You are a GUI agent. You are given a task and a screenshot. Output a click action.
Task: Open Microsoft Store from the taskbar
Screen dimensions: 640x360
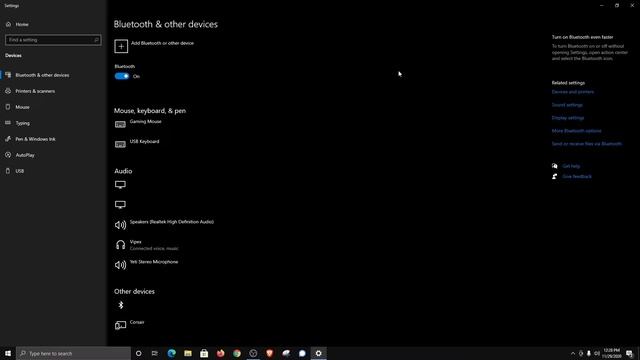click(x=204, y=353)
